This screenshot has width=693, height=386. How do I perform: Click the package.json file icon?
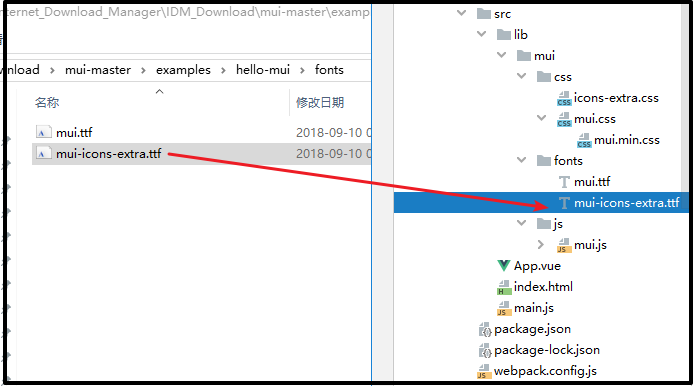485,329
